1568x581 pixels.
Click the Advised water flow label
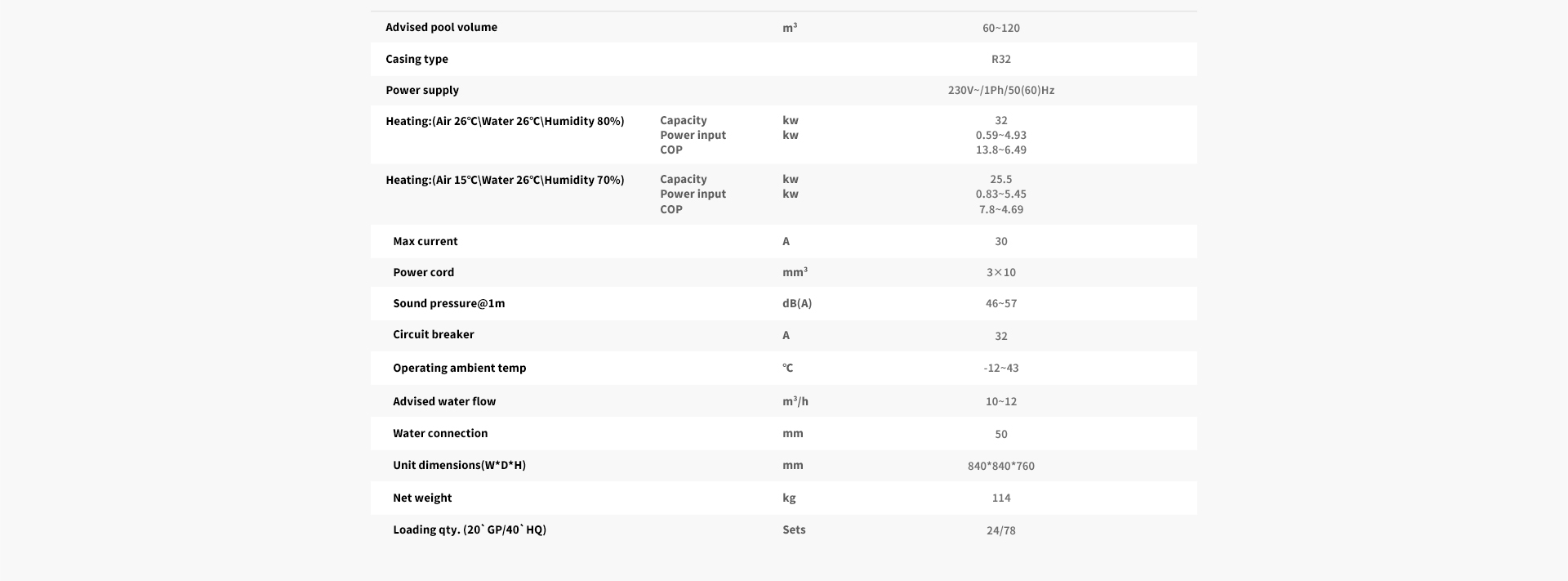(x=444, y=401)
